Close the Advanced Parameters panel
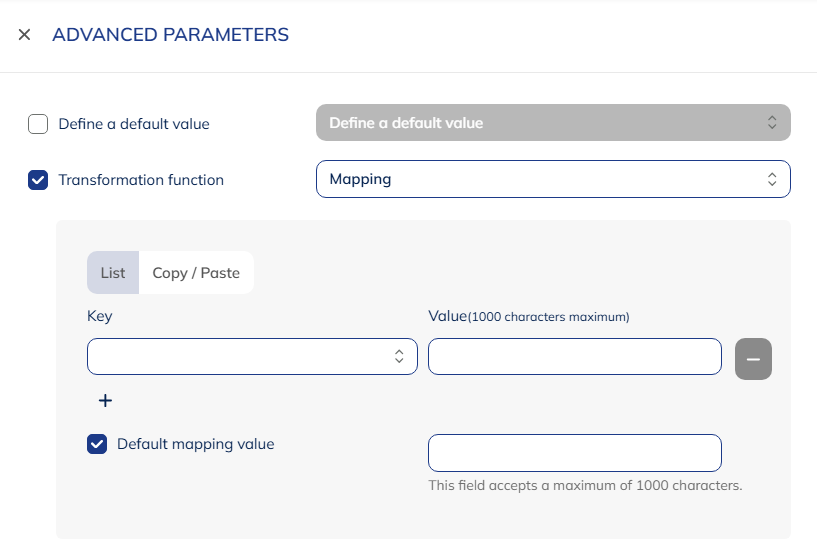This screenshot has width=817, height=557. click(x=25, y=35)
